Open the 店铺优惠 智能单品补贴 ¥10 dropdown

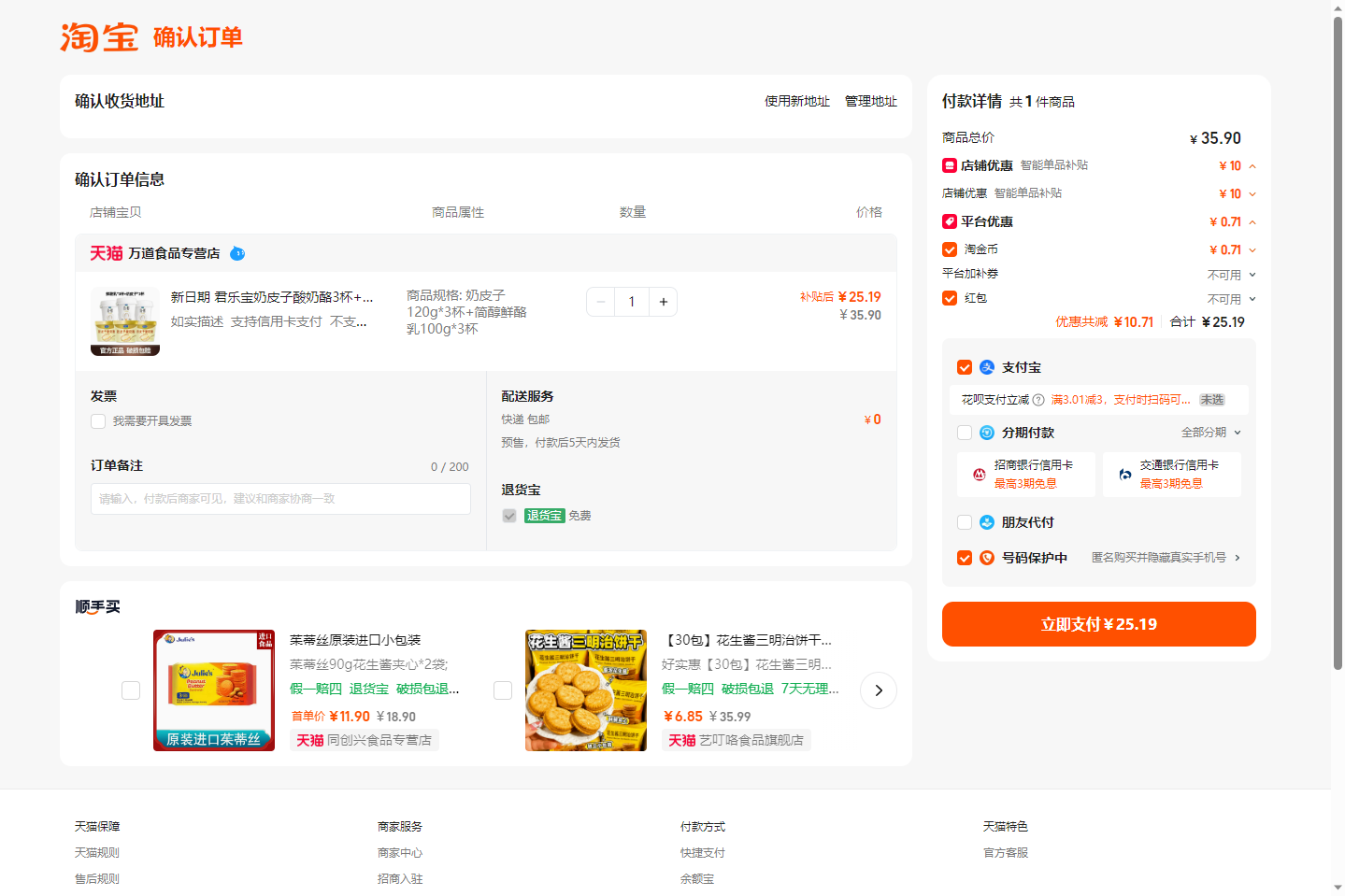(1252, 194)
